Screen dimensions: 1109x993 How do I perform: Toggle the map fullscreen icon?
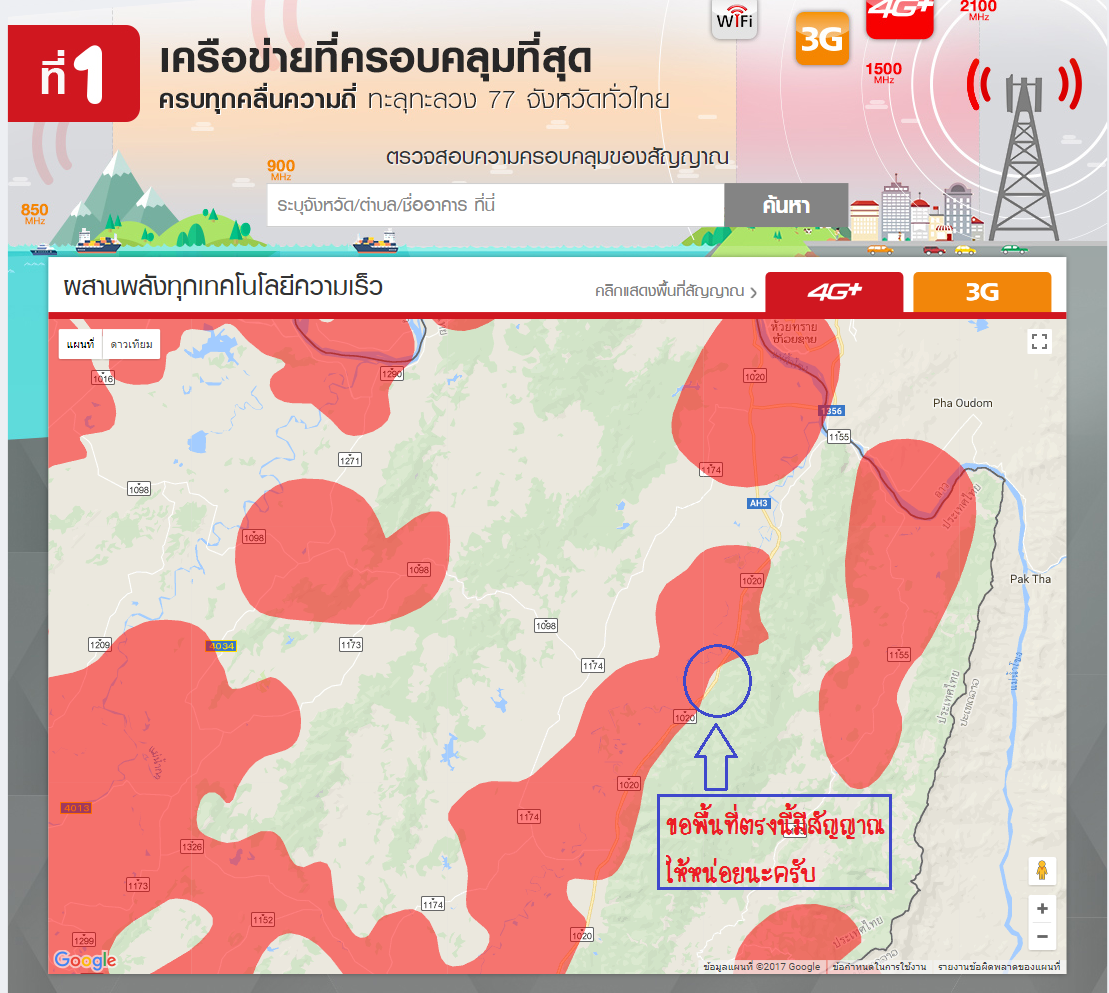tap(1039, 342)
